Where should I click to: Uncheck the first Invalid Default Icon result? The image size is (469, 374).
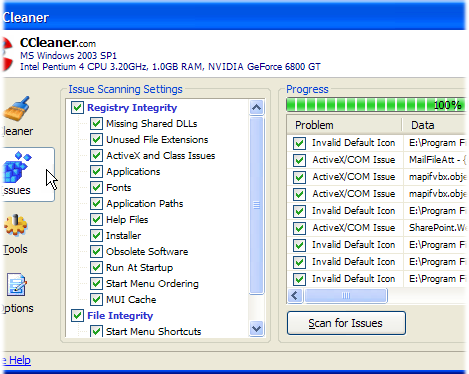tap(299, 143)
